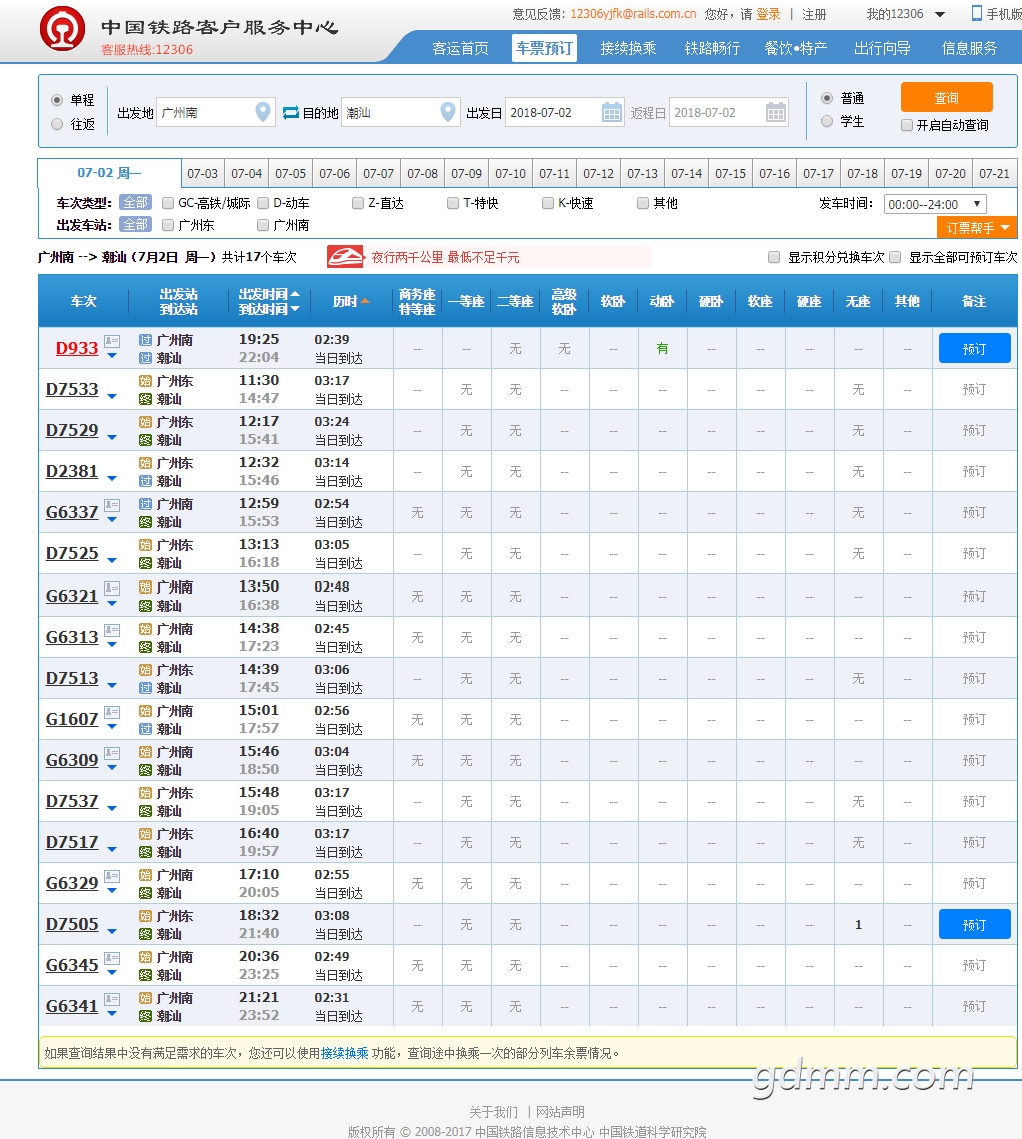Check the 其他 train type filter

[642, 203]
